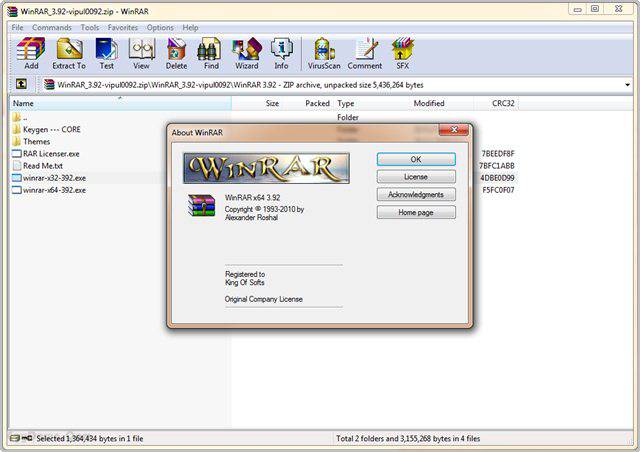Click WinRAR books icon in About dialog
Image resolution: width=640 pixels, height=452 pixels.
(x=201, y=205)
